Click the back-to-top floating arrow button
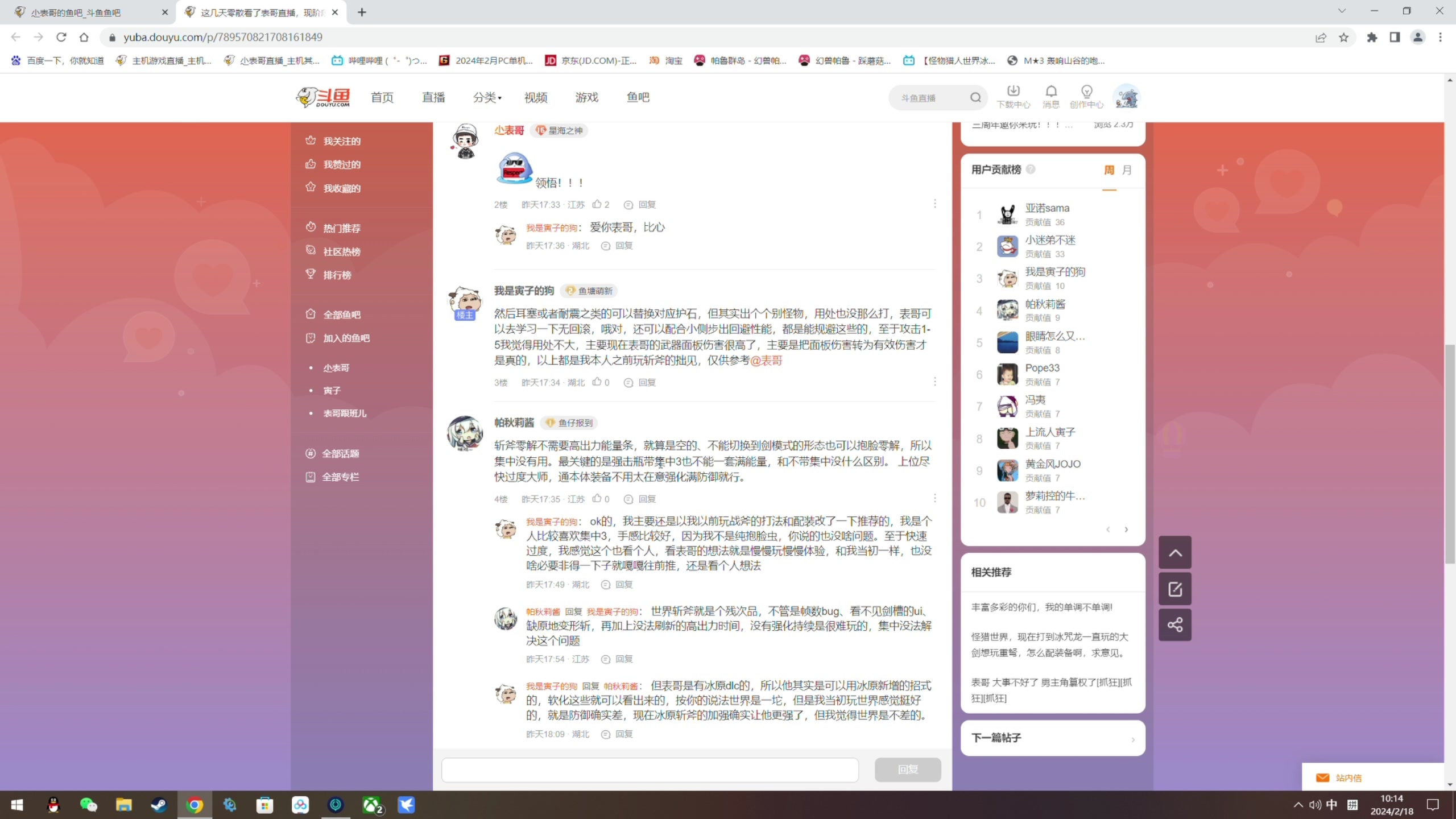Screen dimensions: 1456x819 pyautogui.click(x=1174, y=552)
